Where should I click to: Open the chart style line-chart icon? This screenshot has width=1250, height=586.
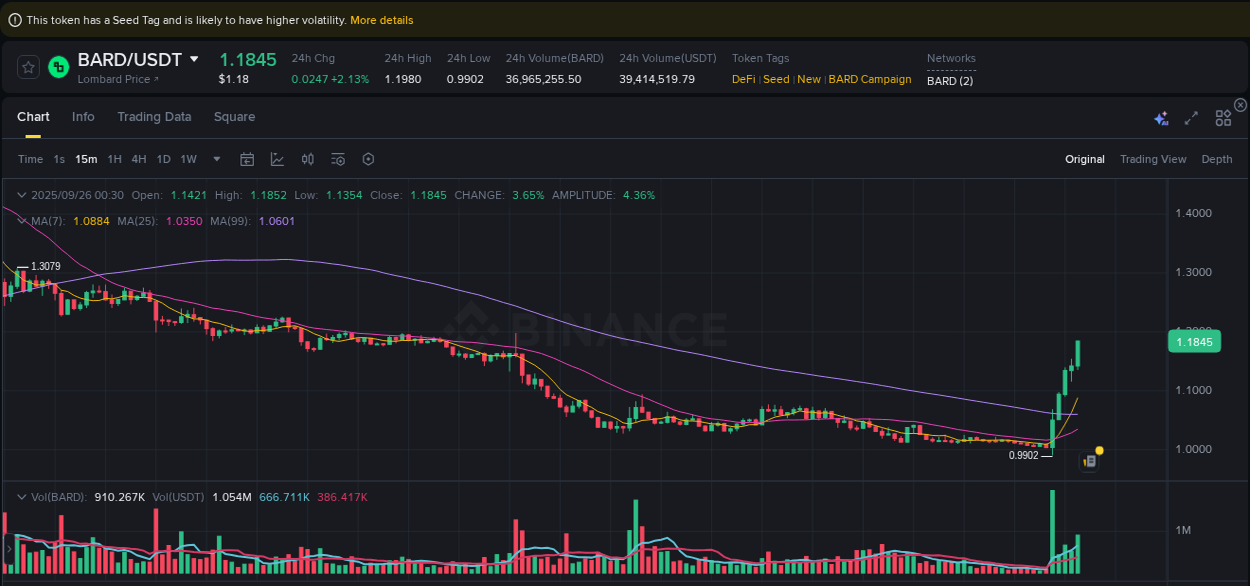276,159
